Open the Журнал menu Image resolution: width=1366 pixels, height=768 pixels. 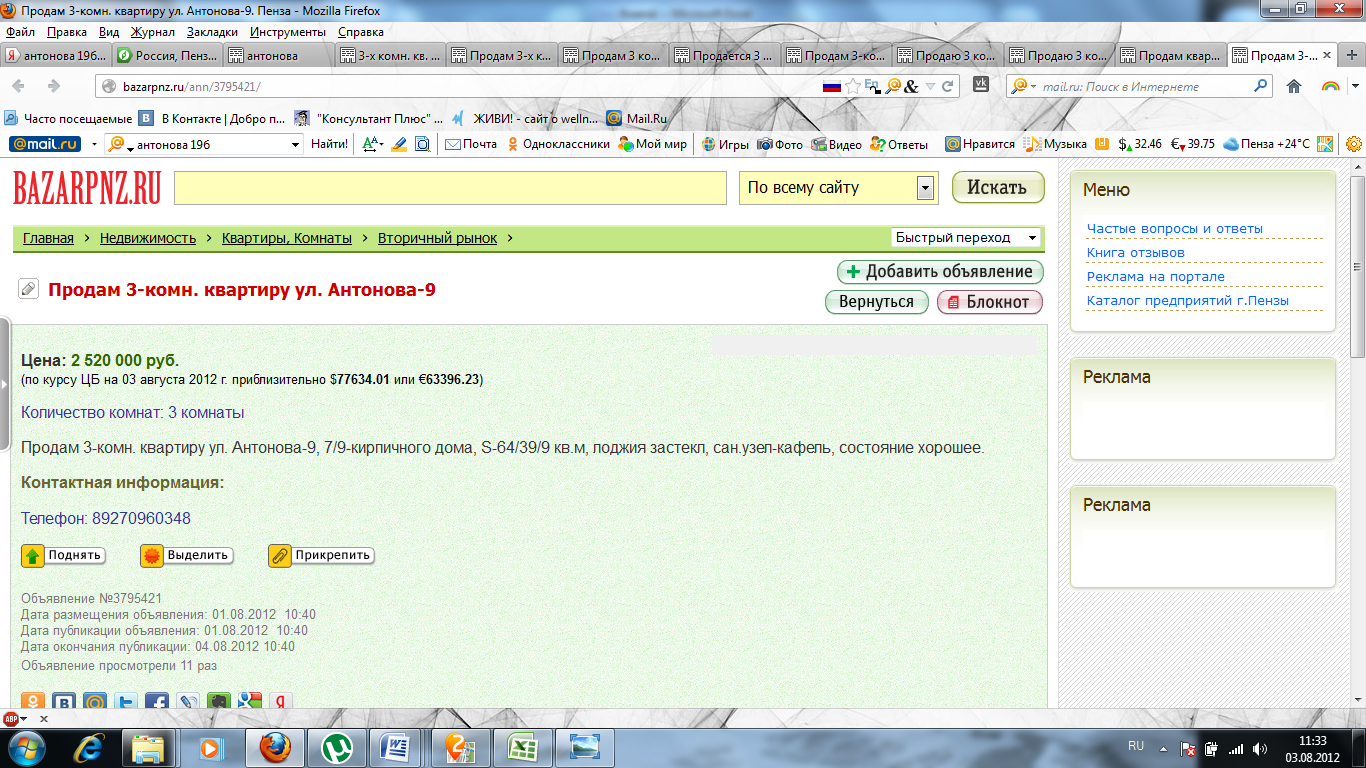[x=153, y=32]
